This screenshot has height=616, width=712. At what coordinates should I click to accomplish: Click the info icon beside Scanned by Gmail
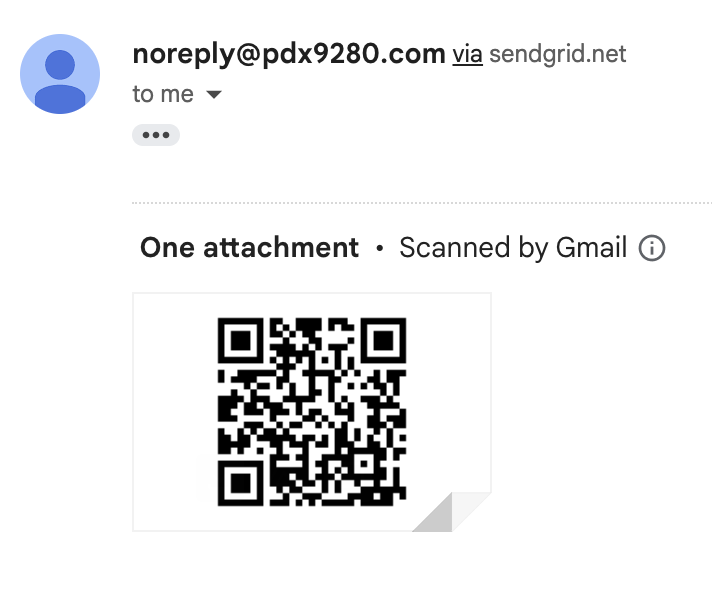[652, 248]
